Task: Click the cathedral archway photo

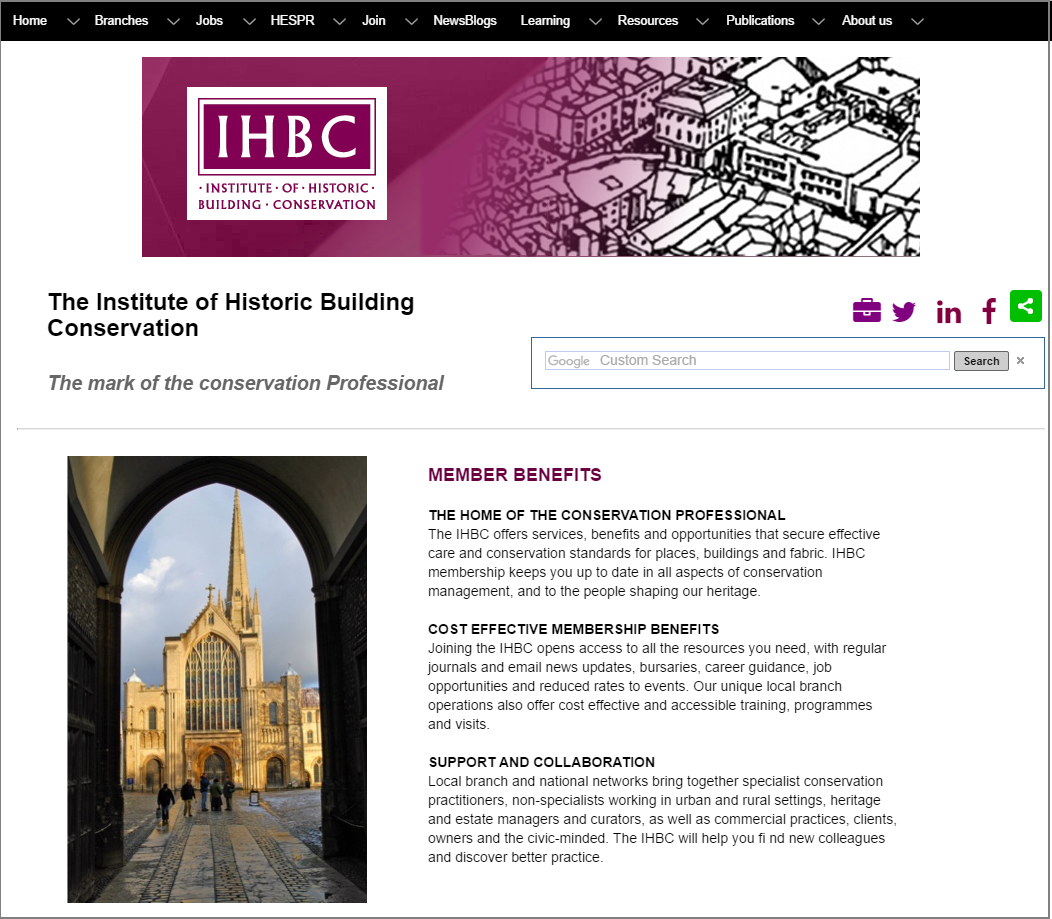Action: (x=217, y=679)
